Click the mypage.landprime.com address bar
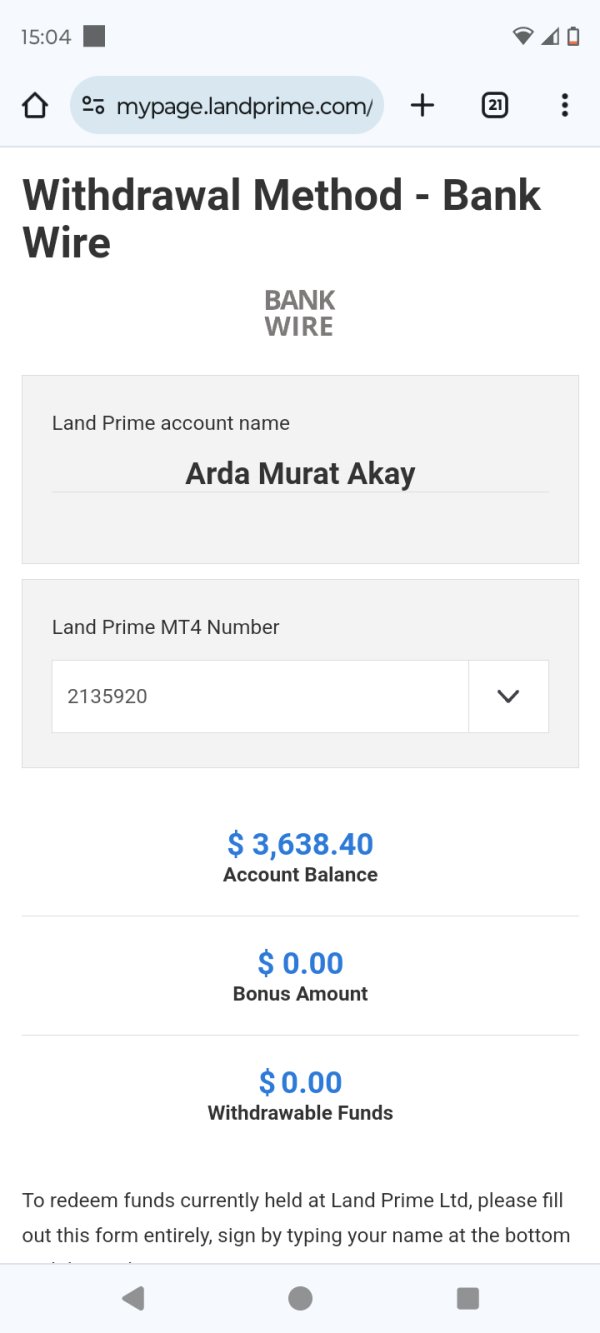The width and height of the screenshot is (600, 1333). [243, 105]
